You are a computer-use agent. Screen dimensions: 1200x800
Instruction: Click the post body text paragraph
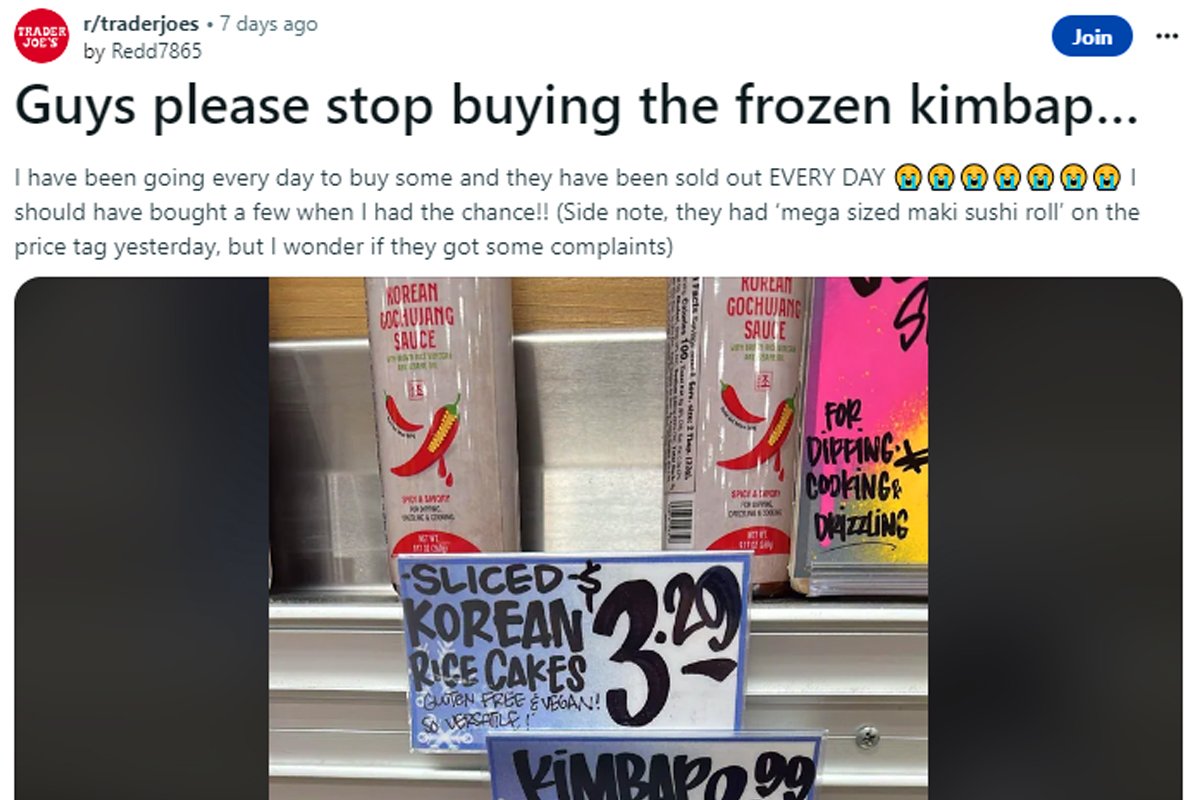pos(578,212)
